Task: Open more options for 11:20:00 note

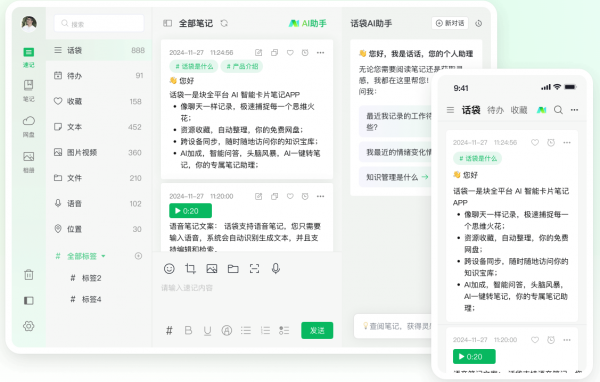Action: [321, 196]
